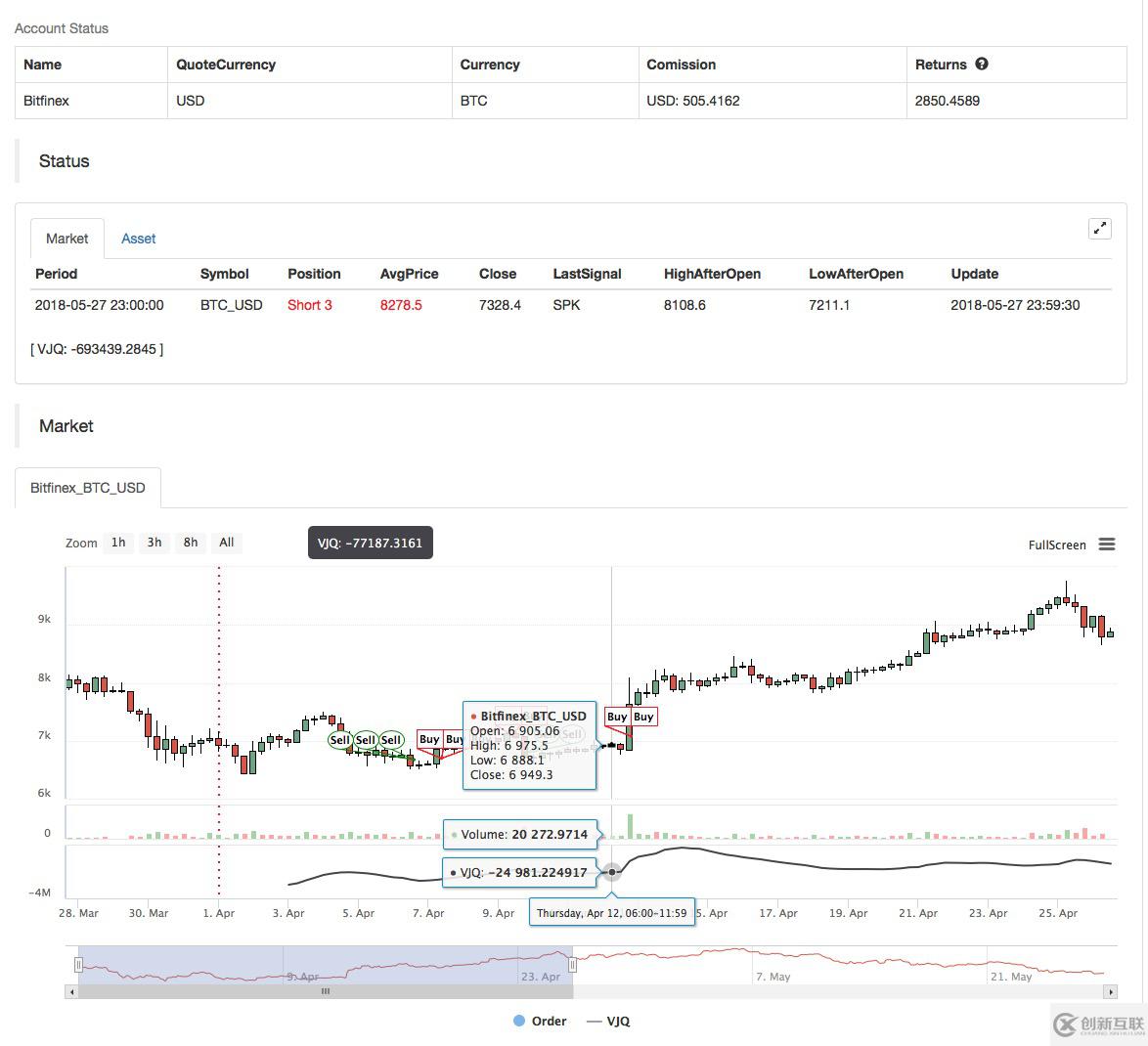
Task: Click the Comission value USD: 505.4162
Action: click(692, 101)
